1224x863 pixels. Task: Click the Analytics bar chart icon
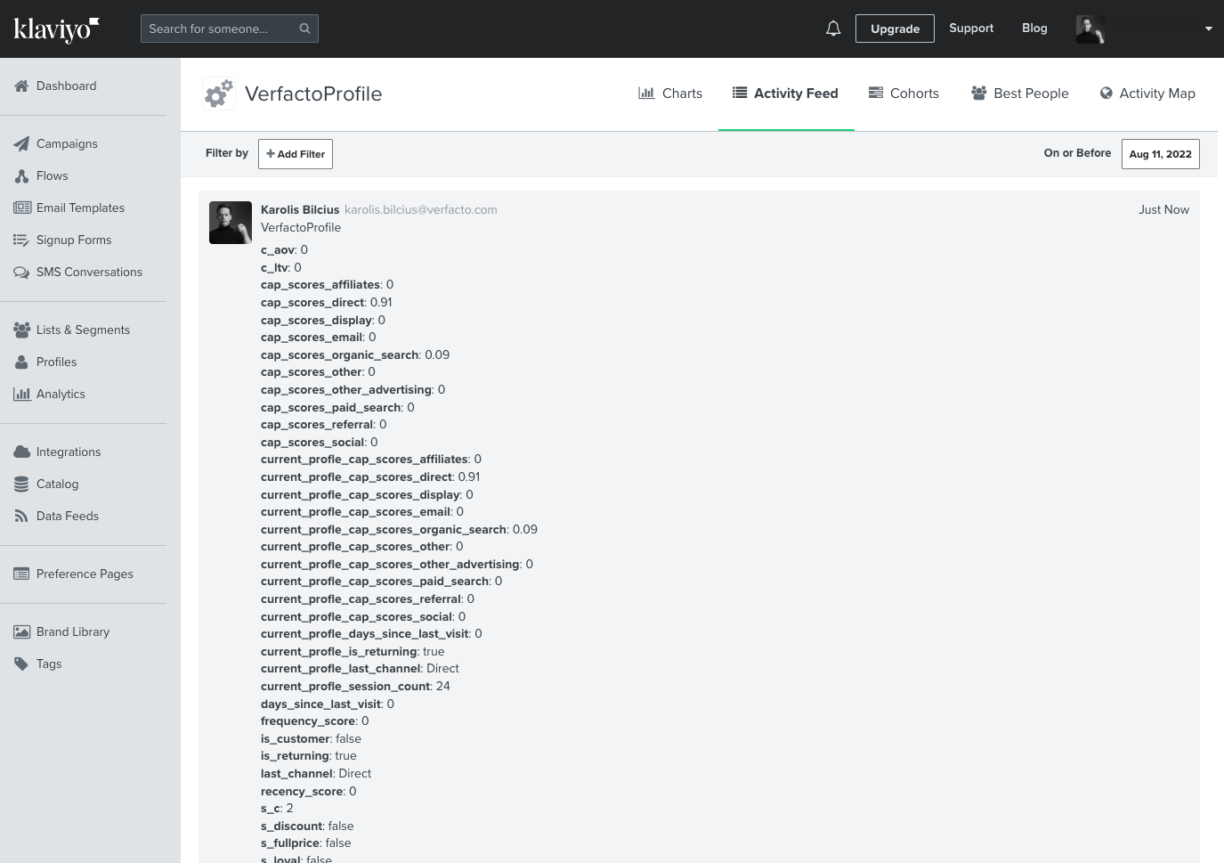pyautogui.click(x=21, y=394)
